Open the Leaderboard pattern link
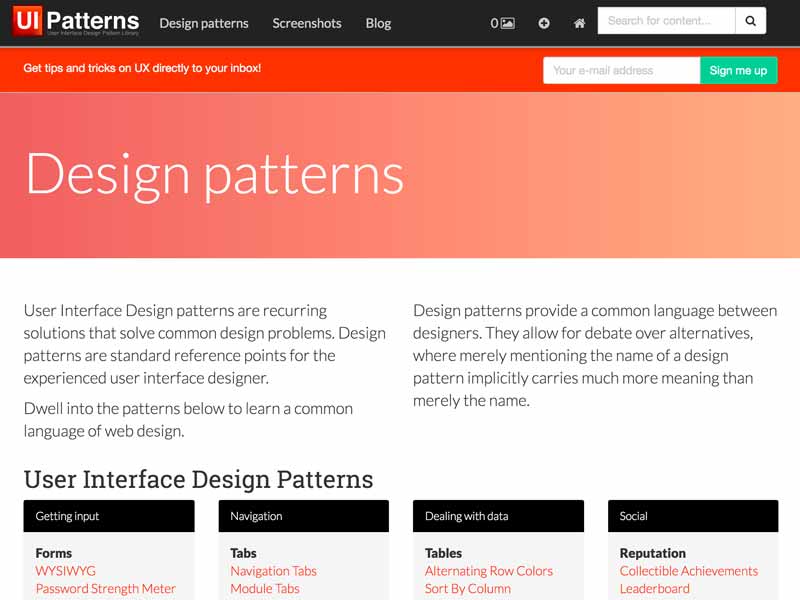 (654, 589)
